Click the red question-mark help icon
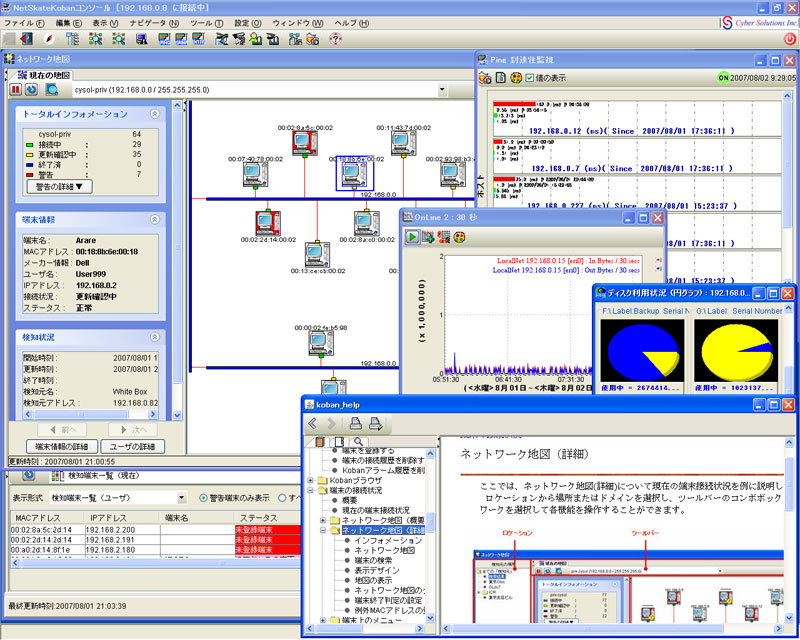Screen dimensions: 800x640 tap(335, 39)
